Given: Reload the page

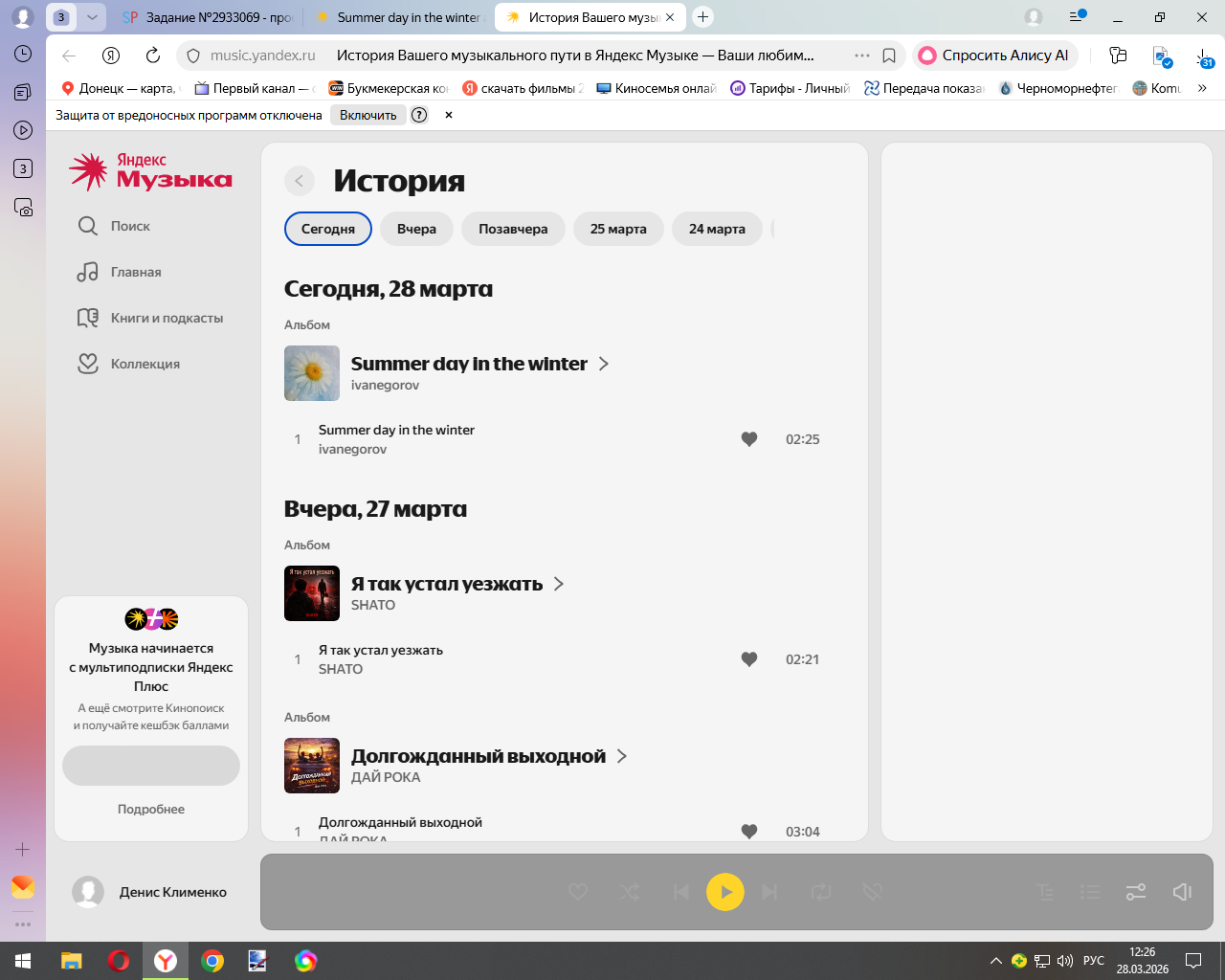Looking at the screenshot, I should pos(153,56).
